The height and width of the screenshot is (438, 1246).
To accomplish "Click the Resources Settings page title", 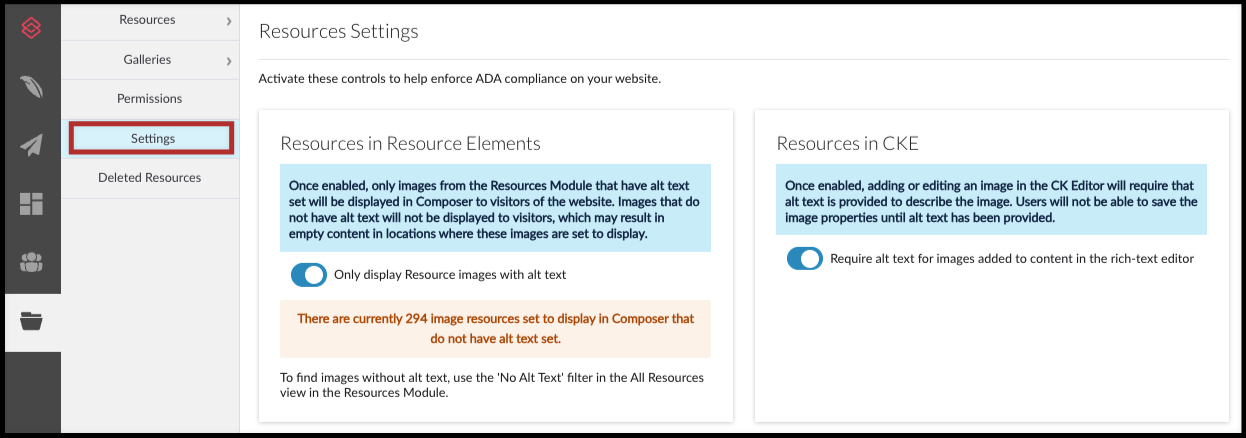I will 338,31.
